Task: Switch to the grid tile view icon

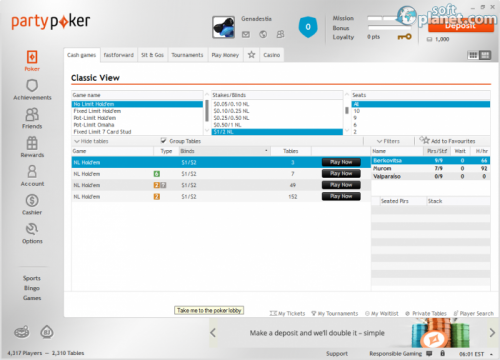Action: [x=473, y=55]
